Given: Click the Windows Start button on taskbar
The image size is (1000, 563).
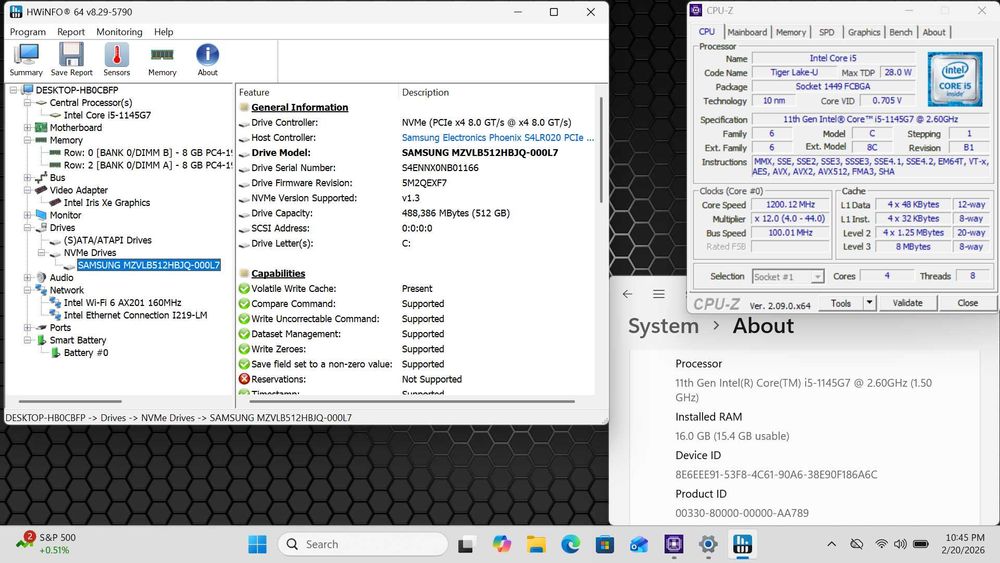Looking at the screenshot, I should [258, 545].
